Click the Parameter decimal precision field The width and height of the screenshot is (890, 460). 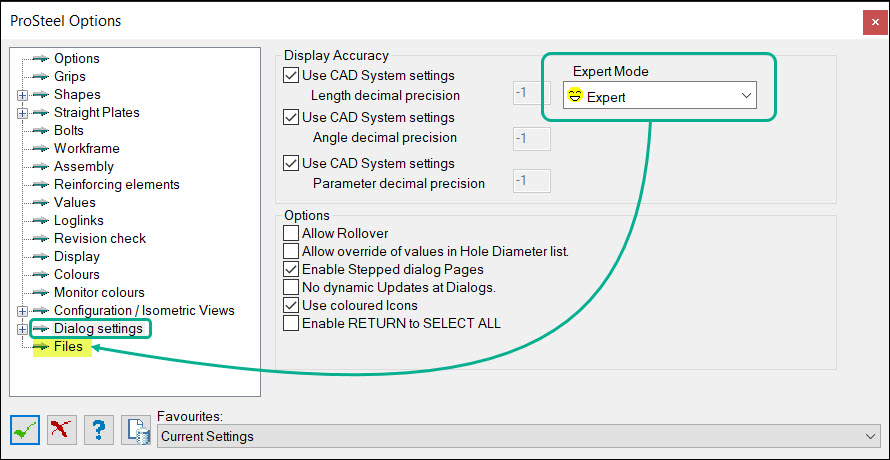pyautogui.click(x=532, y=181)
